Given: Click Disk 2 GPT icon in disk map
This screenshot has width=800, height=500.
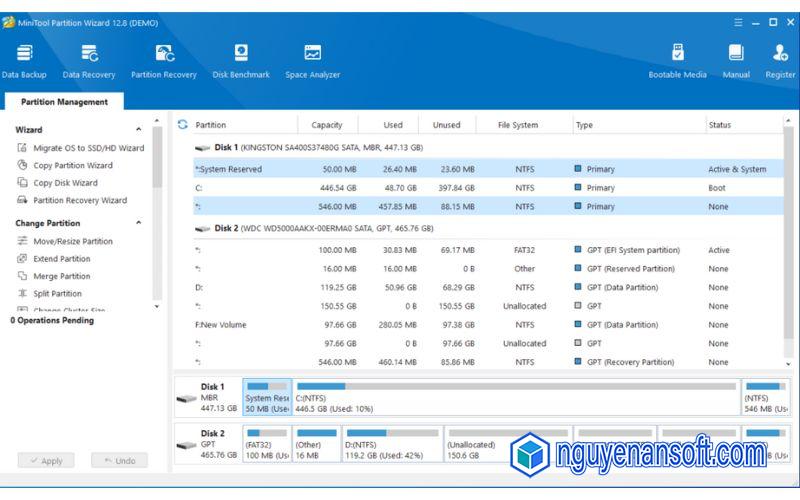Looking at the screenshot, I should pyautogui.click(x=186, y=445).
